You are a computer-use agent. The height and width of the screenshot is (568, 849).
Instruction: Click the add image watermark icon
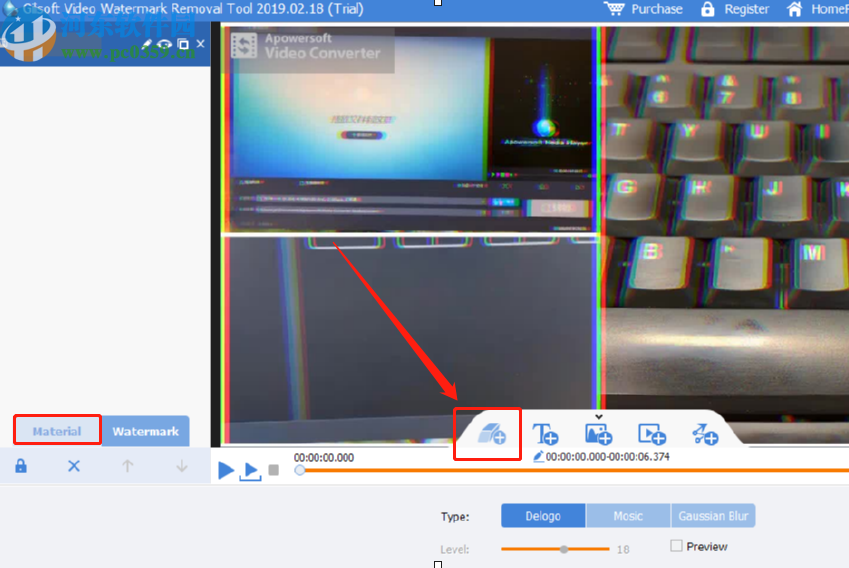[598, 434]
